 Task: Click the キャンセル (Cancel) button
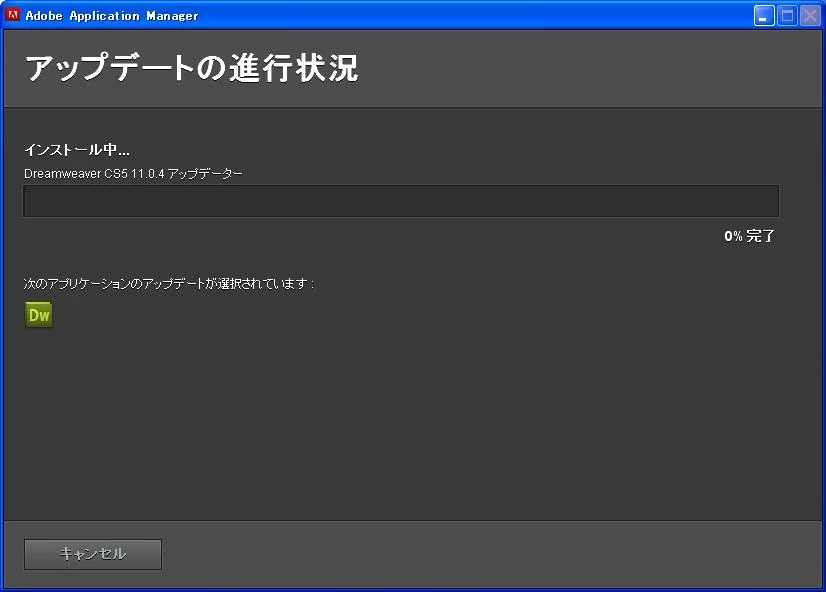pos(93,554)
